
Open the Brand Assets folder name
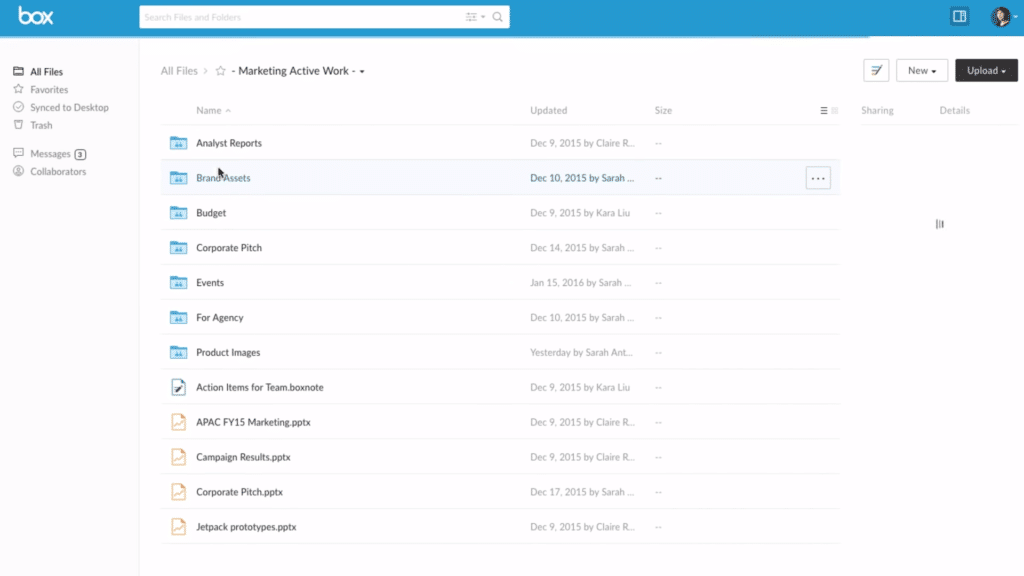coord(223,178)
